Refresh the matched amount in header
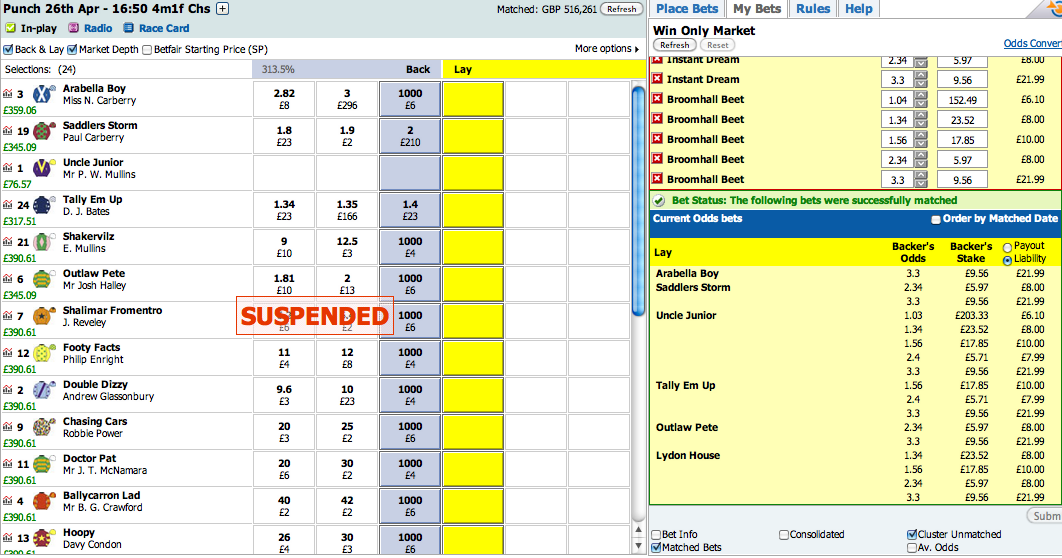 point(621,9)
